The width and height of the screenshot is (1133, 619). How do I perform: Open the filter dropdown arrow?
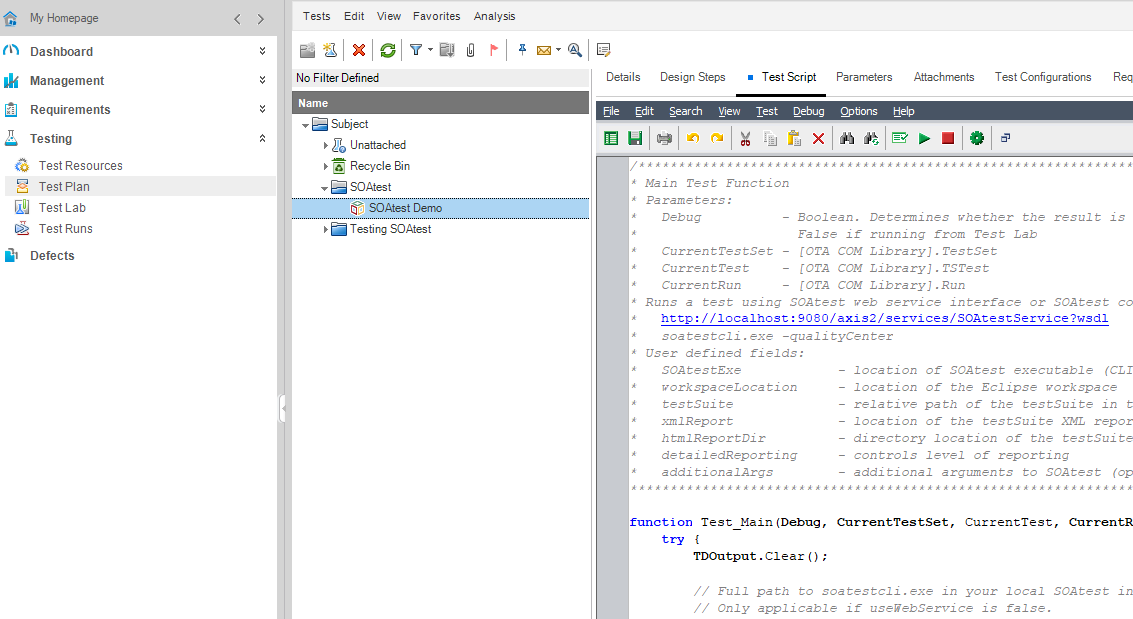[x=430, y=50]
